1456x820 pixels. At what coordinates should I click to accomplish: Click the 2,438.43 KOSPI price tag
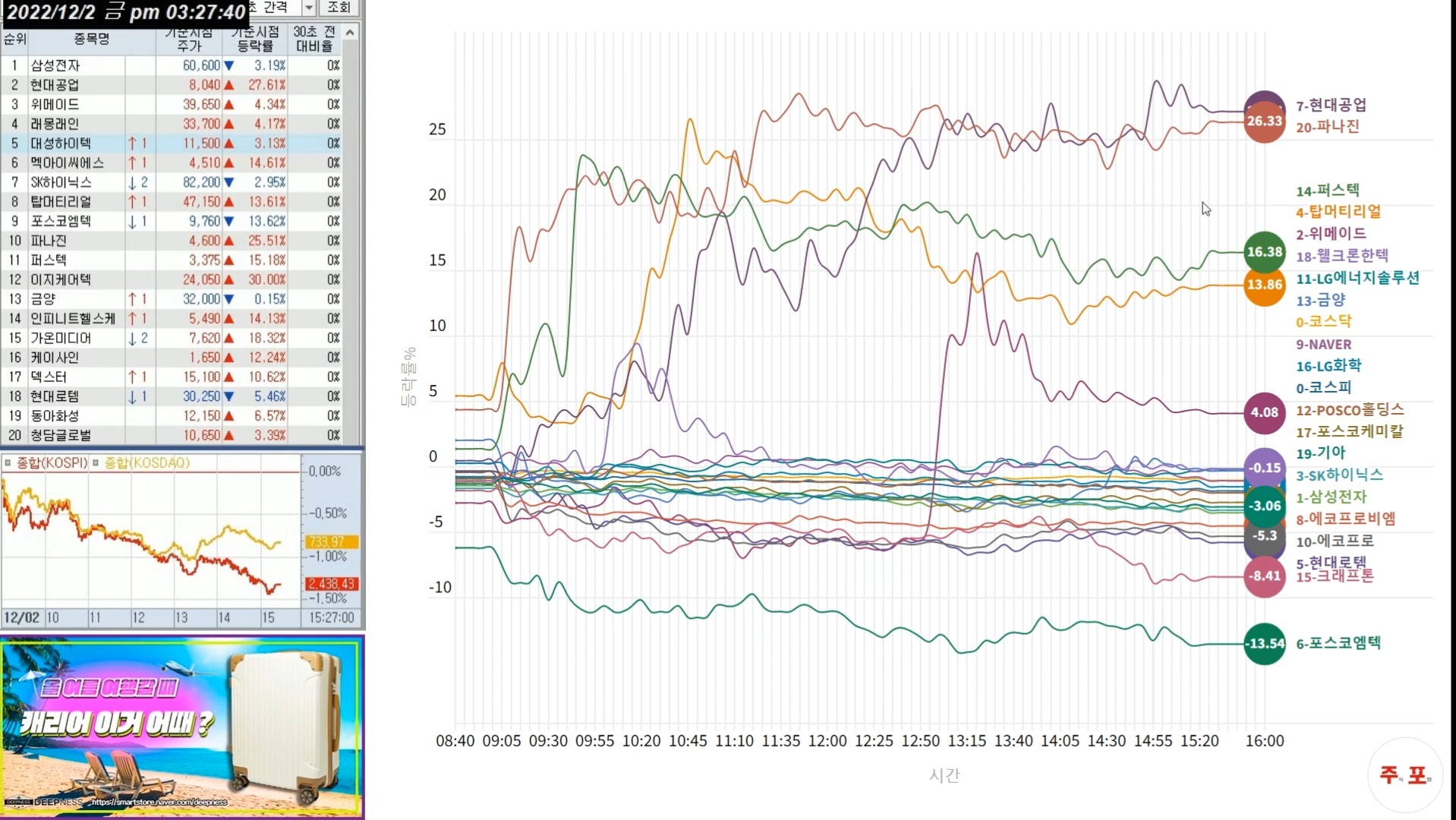pos(332,583)
